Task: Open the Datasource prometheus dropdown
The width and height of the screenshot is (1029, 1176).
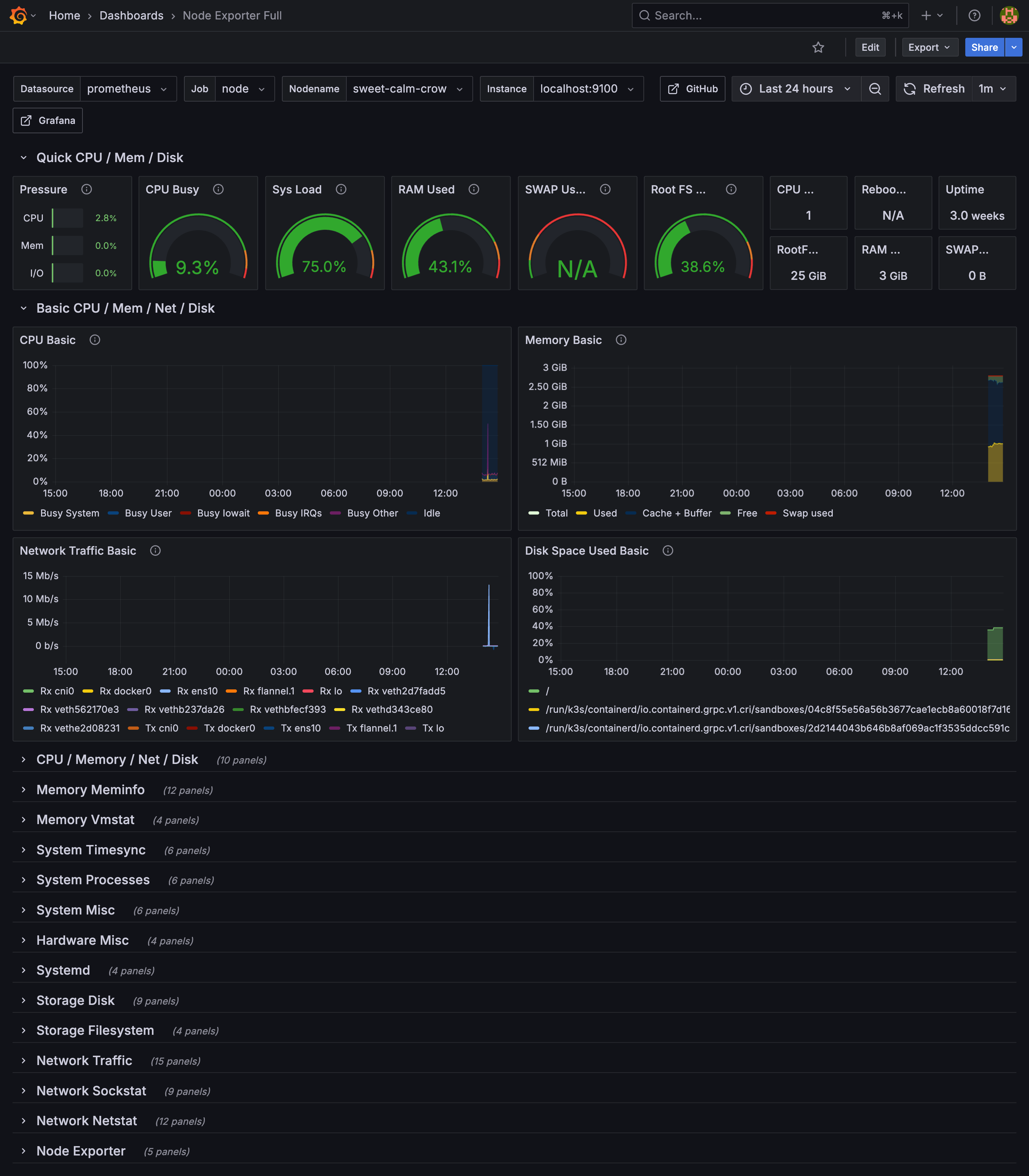Action: (127, 89)
